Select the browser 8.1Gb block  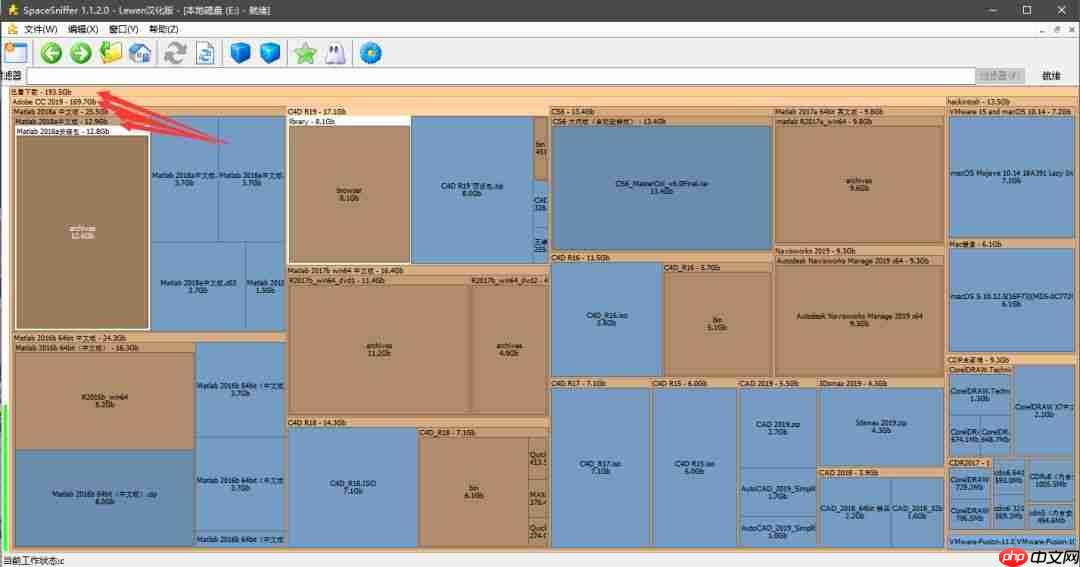coord(349,194)
